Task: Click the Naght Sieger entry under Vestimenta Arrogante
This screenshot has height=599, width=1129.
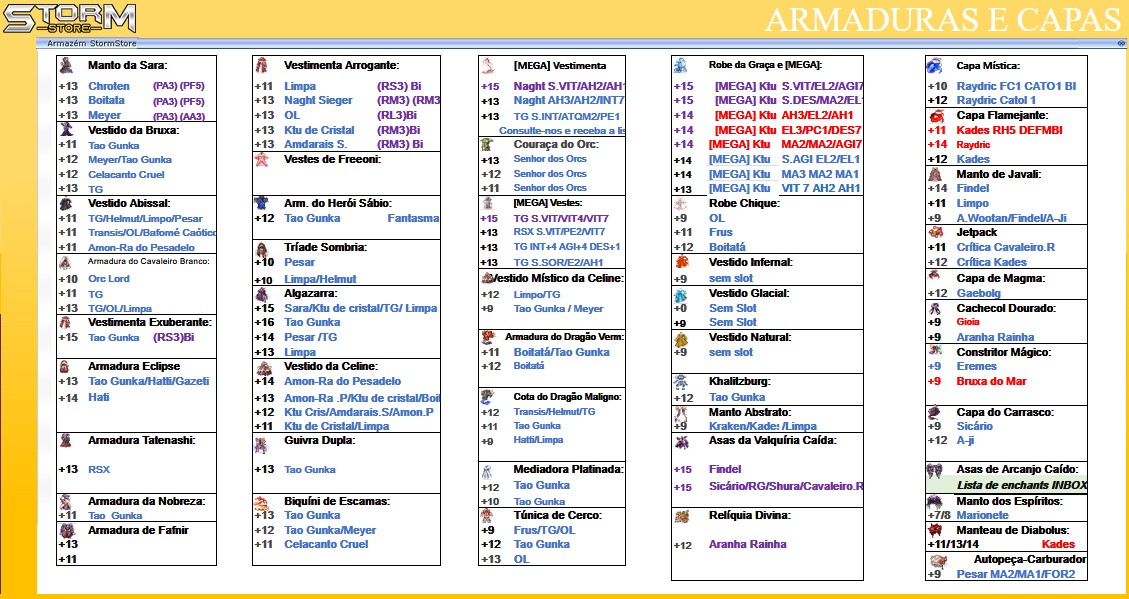Action: tap(318, 100)
